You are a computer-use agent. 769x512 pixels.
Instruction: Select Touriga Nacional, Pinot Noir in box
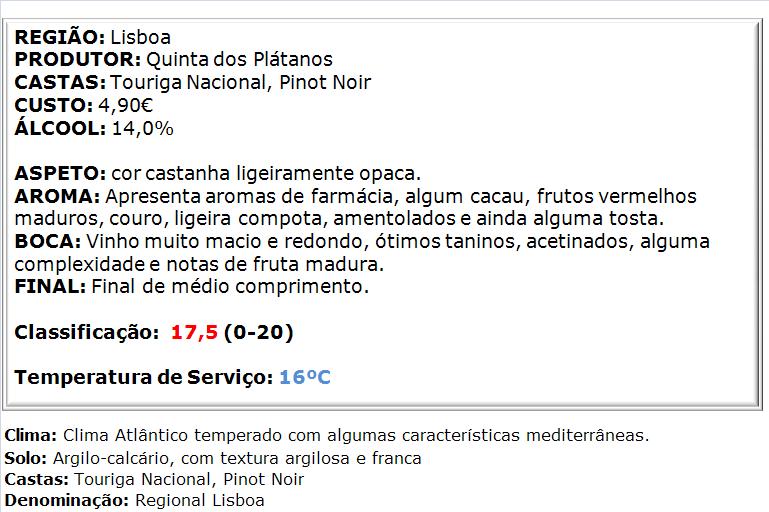240,82
